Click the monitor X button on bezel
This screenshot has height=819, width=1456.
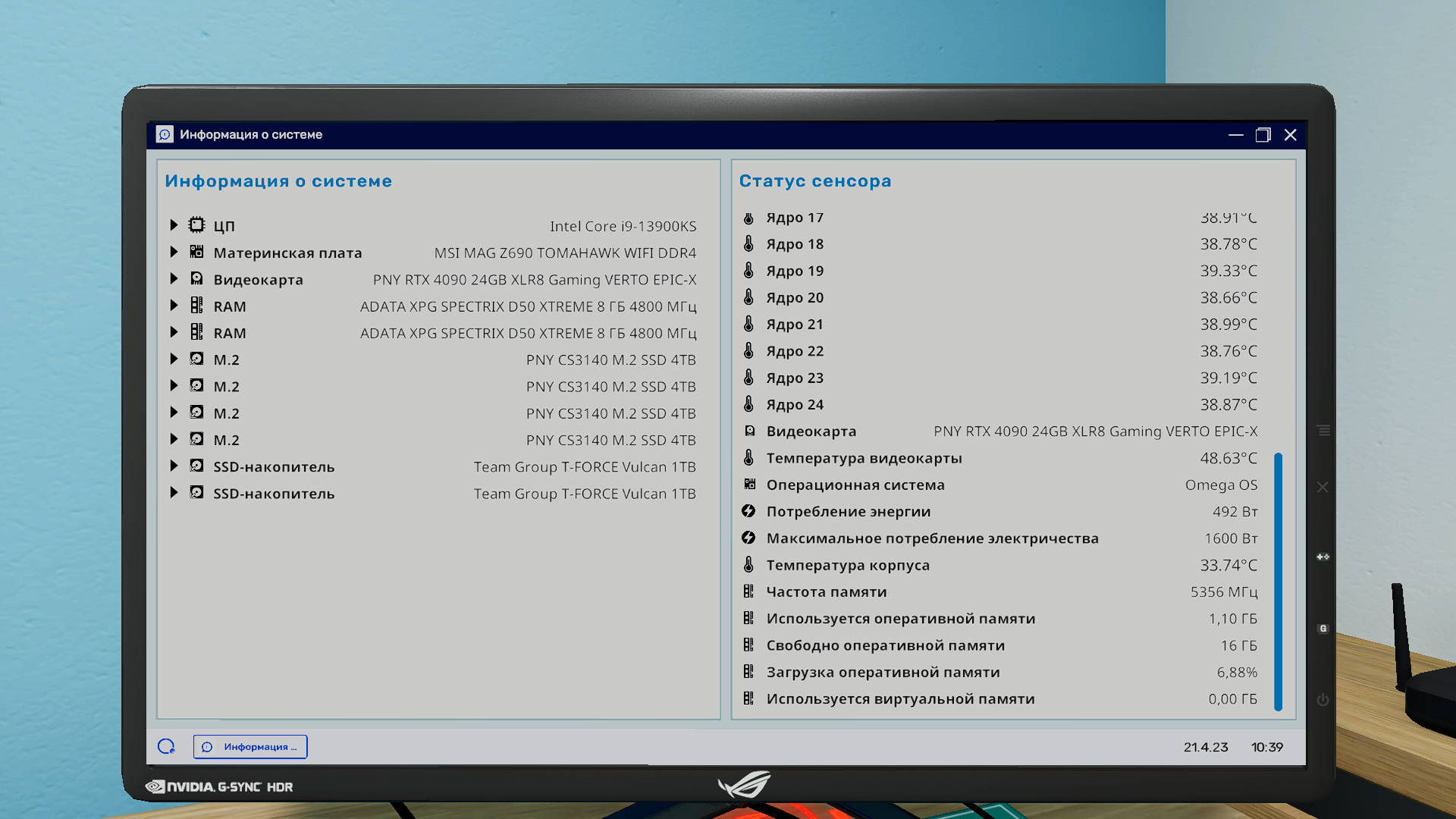[x=1323, y=487]
